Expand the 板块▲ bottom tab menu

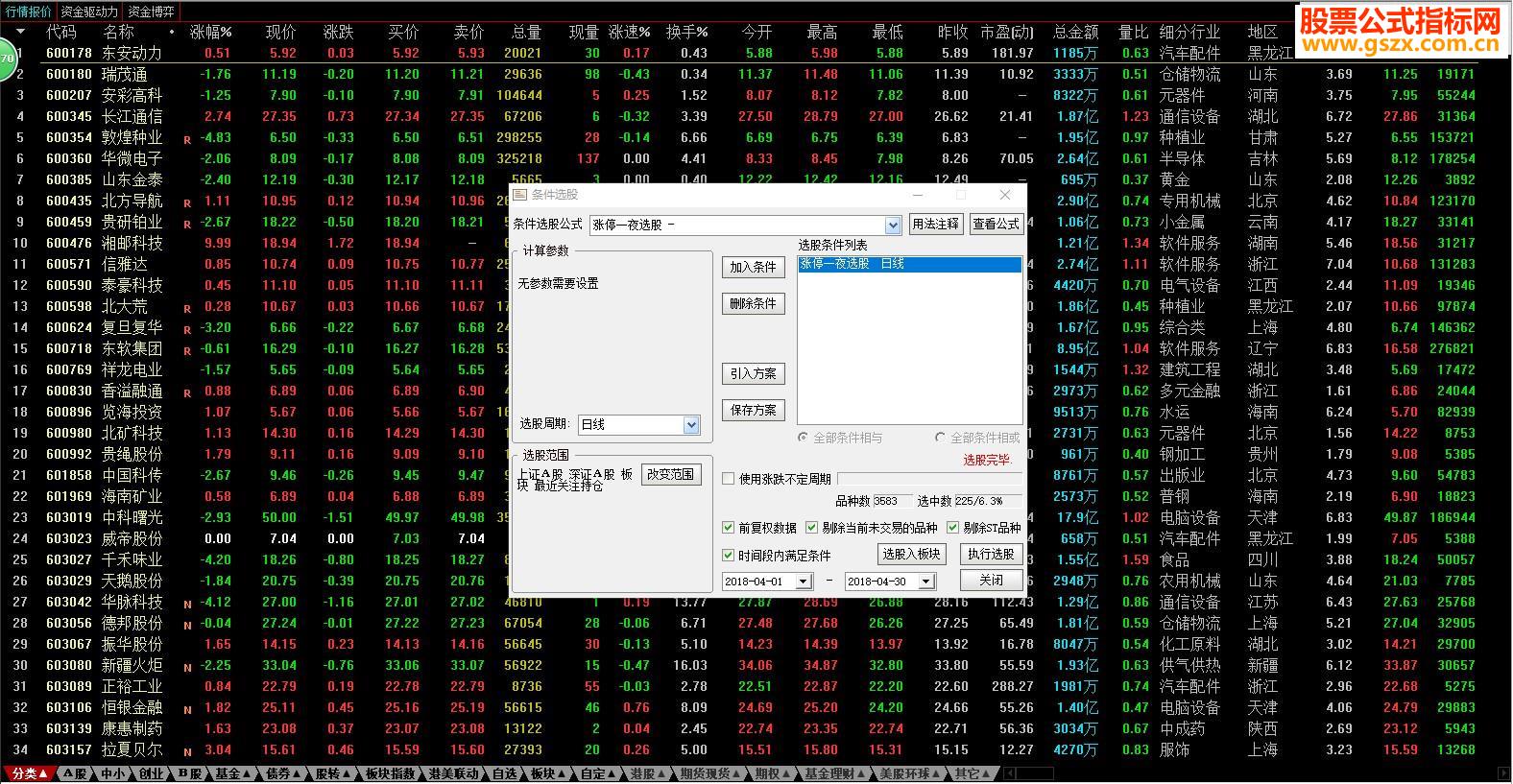coord(548,773)
